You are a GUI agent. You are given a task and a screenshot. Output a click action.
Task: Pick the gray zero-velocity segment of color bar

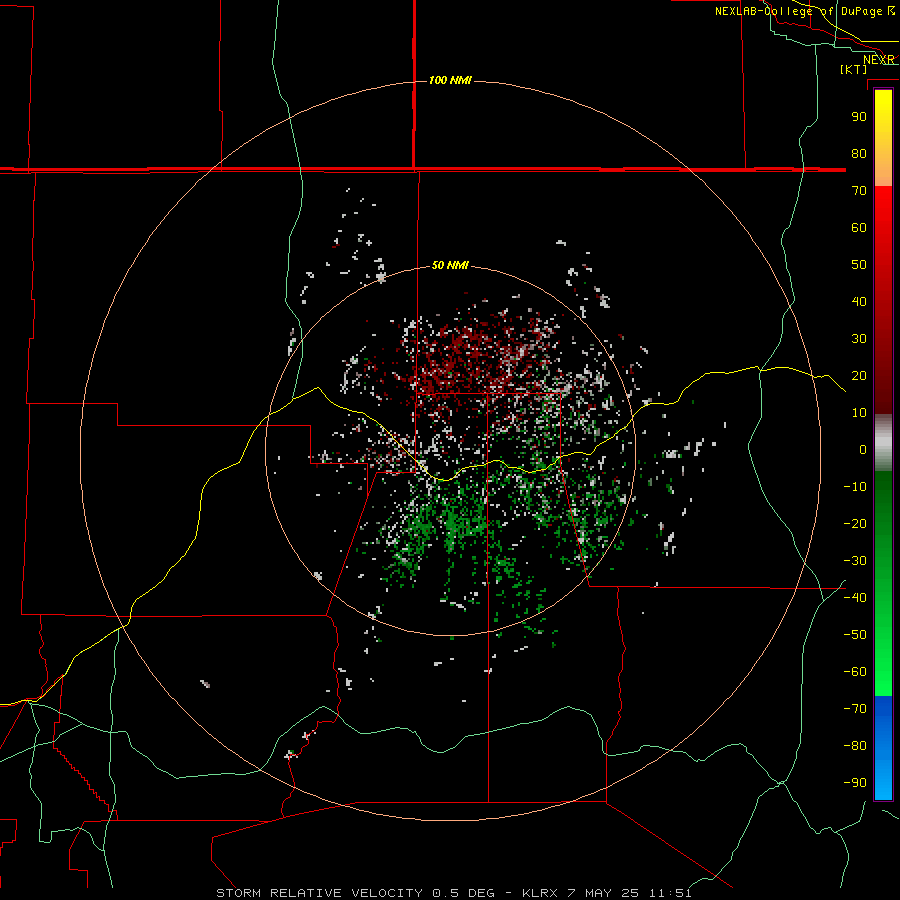pos(883,443)
